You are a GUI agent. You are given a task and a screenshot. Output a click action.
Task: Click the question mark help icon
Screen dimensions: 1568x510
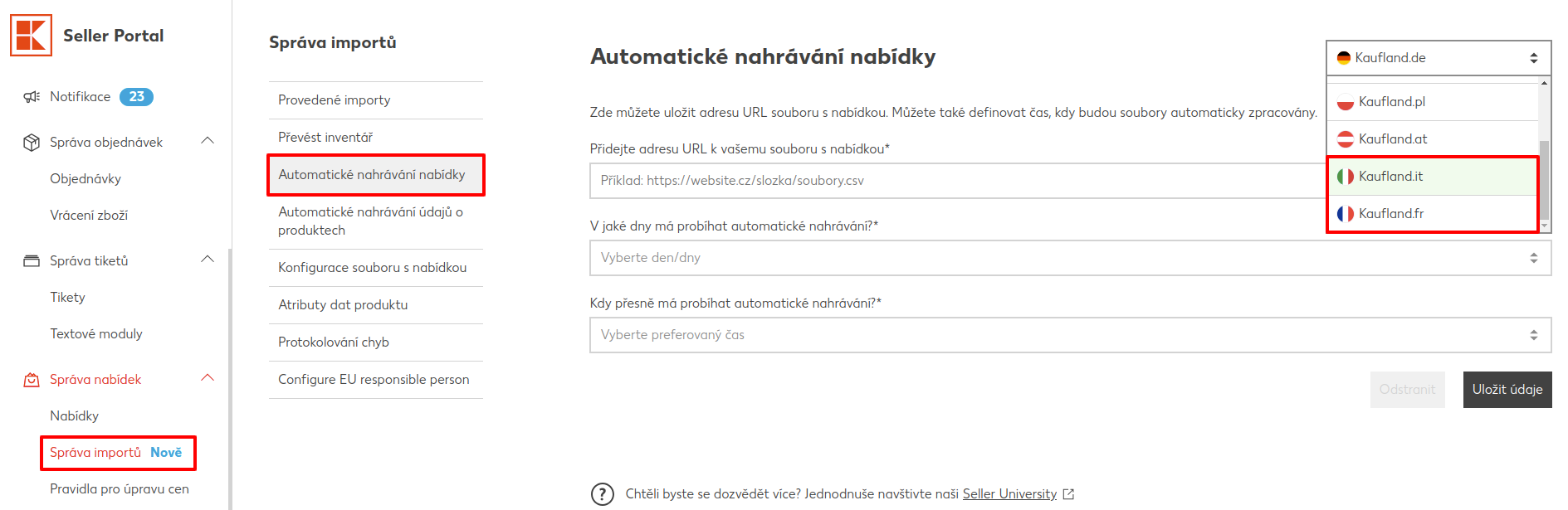click(x=603, y=494)
